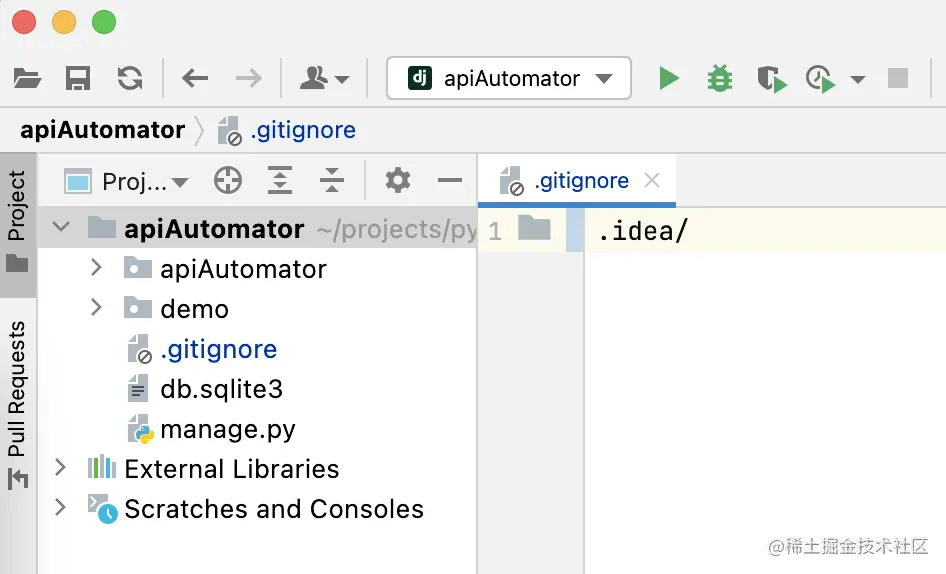Image resolution: width=946 pixels, height=574 pixels.
Task: Run with Coverage via the shield icon
Action: (x=772, y=79)
